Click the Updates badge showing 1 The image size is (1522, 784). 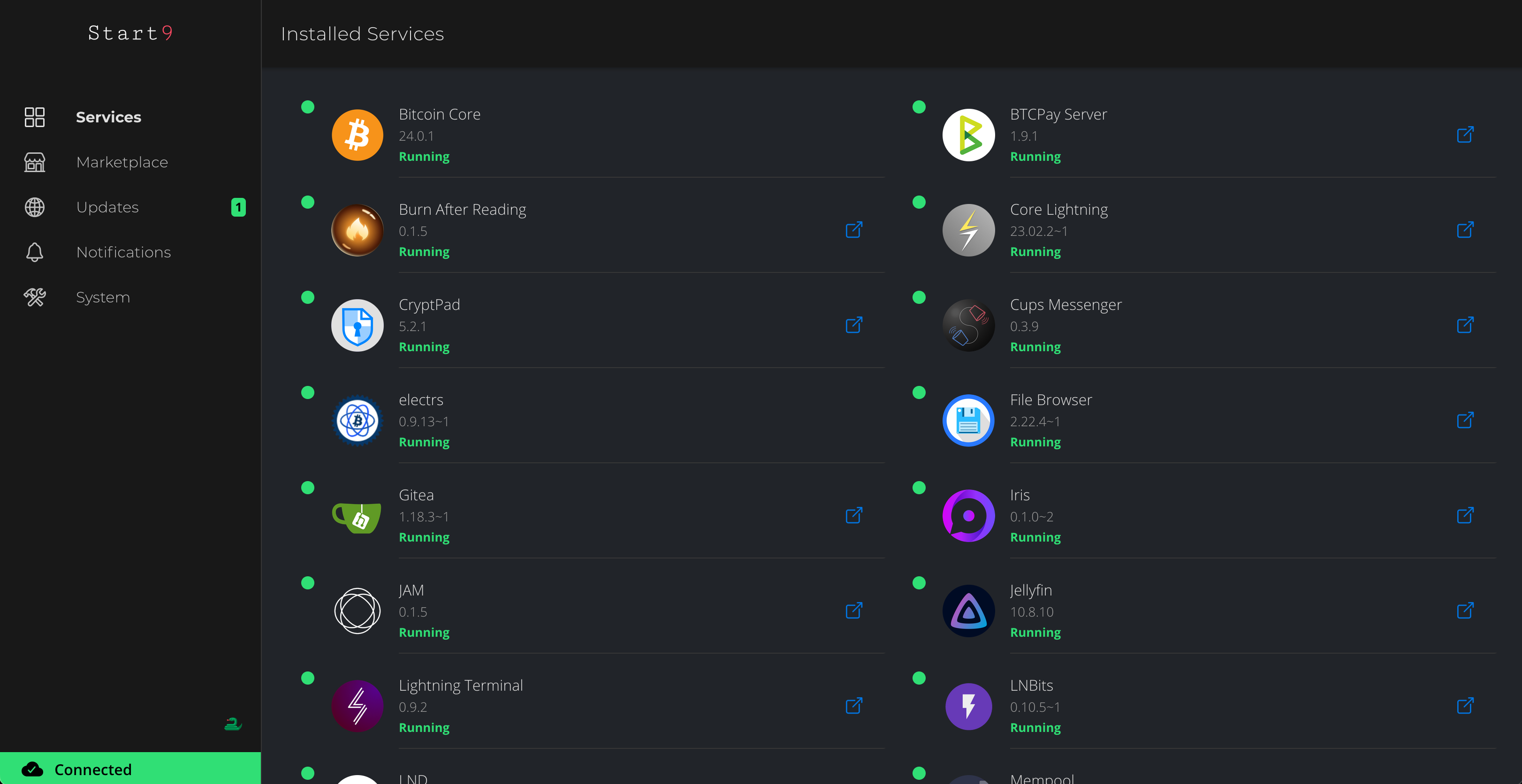tap(238, 207)
